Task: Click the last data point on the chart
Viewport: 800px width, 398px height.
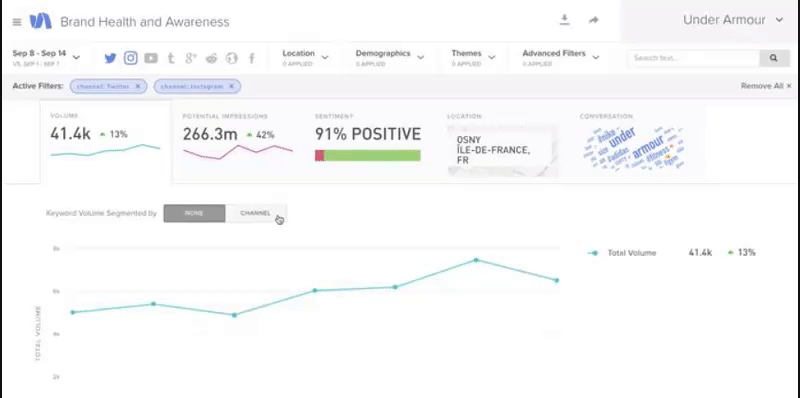Action: click(x=557, y=281)
